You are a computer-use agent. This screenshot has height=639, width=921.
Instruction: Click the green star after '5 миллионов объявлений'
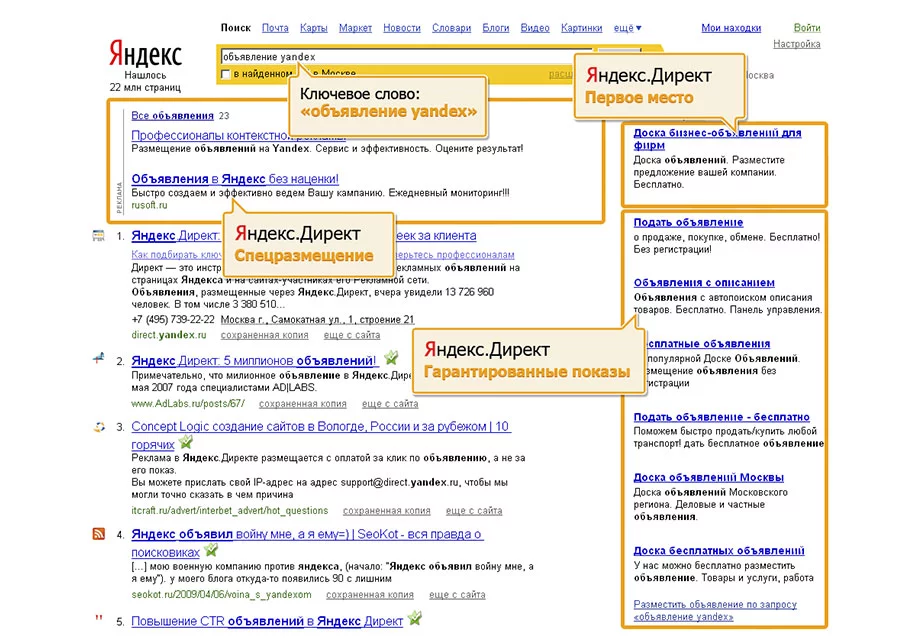[391, 357]
